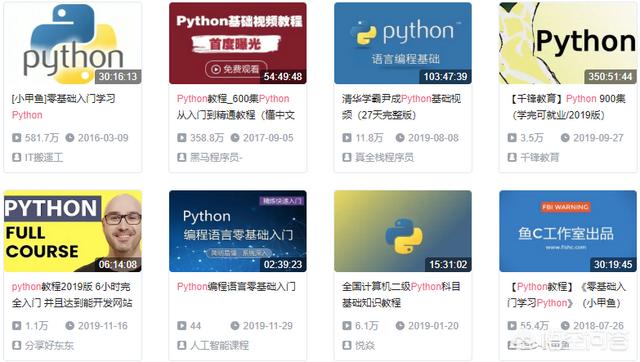The height and width of the screenshot is (362, 640).
Task: Open the python 语言编程基础 blue thumbnail
Action: 403,43
